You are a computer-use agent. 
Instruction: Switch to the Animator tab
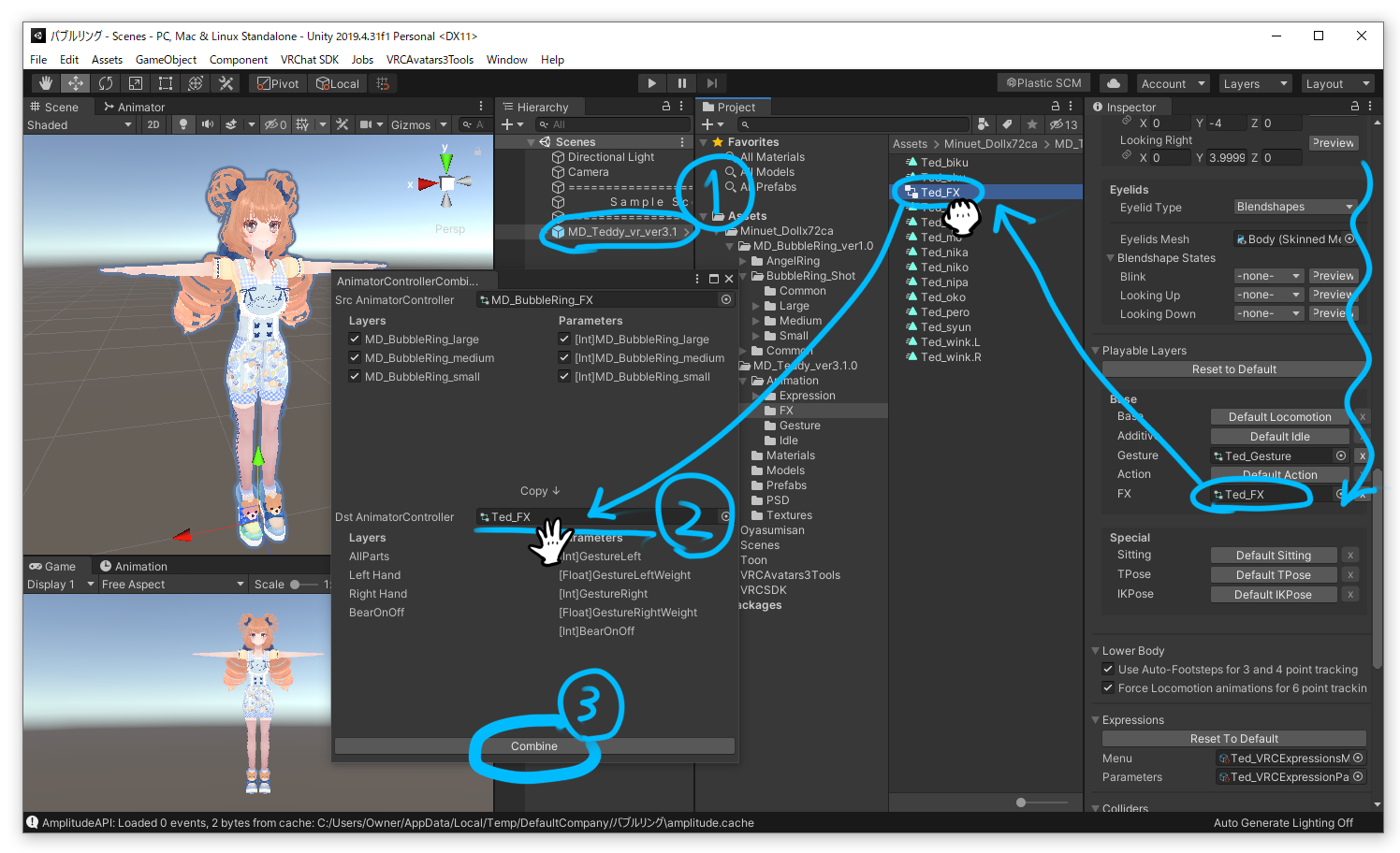[x=134, y=107]
